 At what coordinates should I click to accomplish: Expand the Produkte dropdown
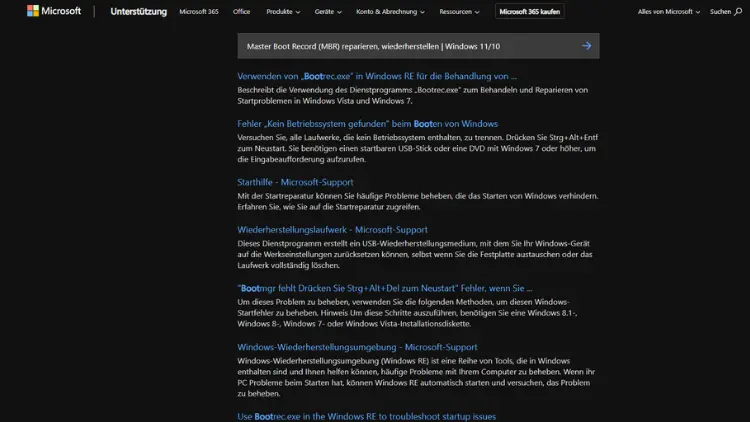click(x=283, y=11)
